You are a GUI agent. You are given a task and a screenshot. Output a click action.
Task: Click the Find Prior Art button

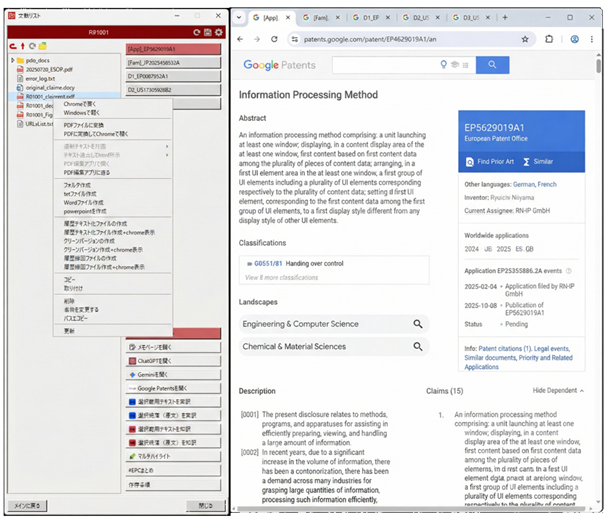[x=495, y=161]
